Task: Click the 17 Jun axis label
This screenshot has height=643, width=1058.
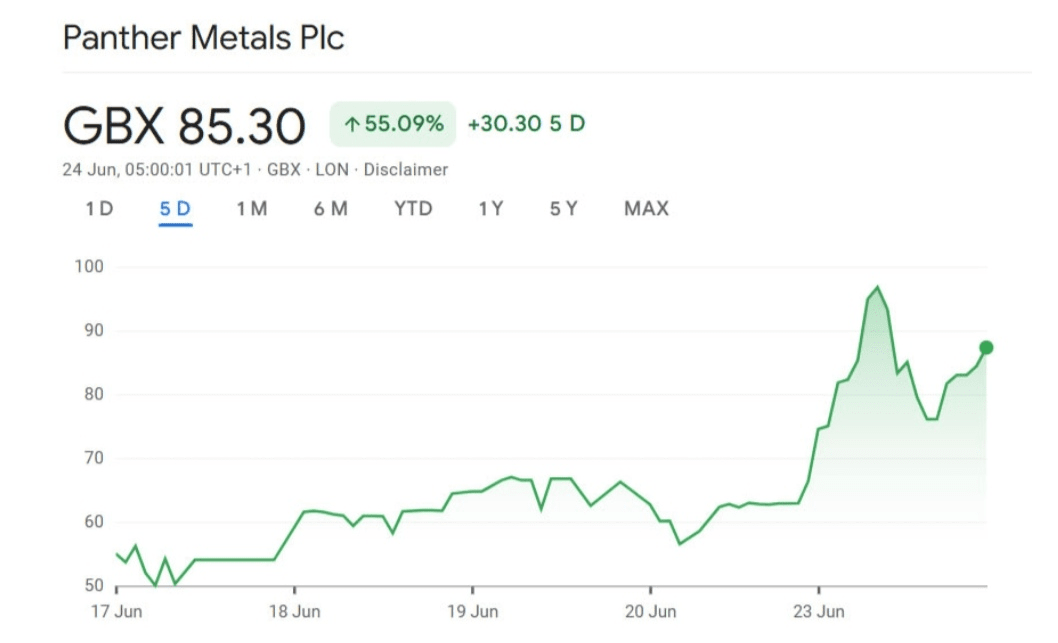Action: tap(116, 611)
